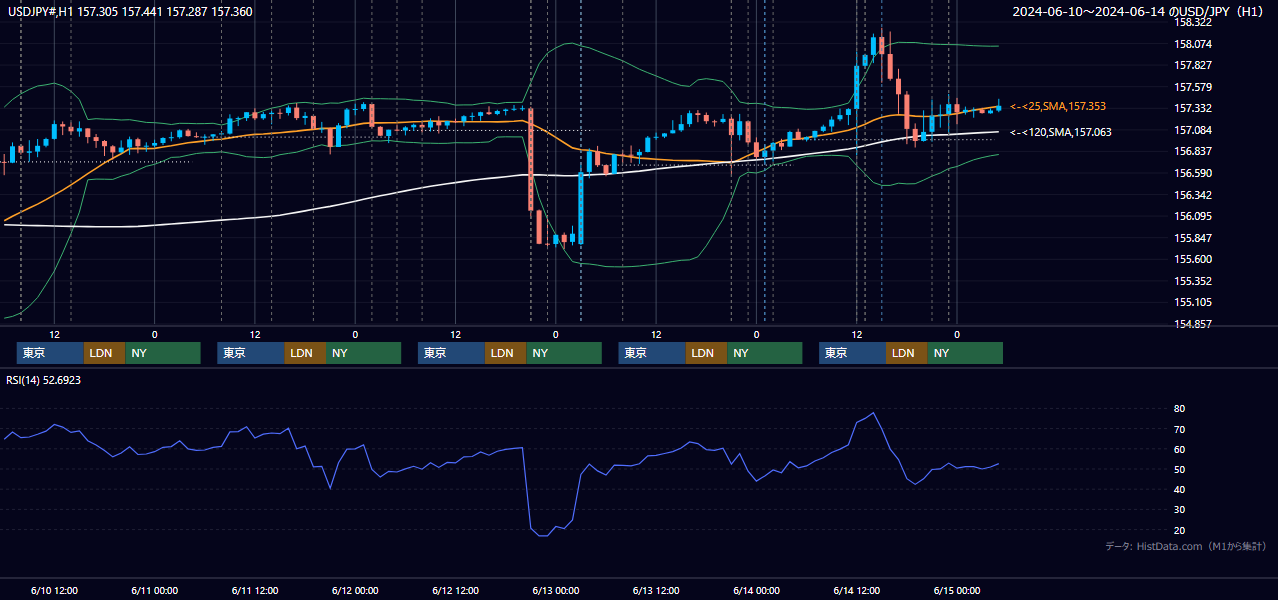Screen dimensions: 1278x600
Task: Click the データ: HistData.com source note
Action: tap(1186, 546)
